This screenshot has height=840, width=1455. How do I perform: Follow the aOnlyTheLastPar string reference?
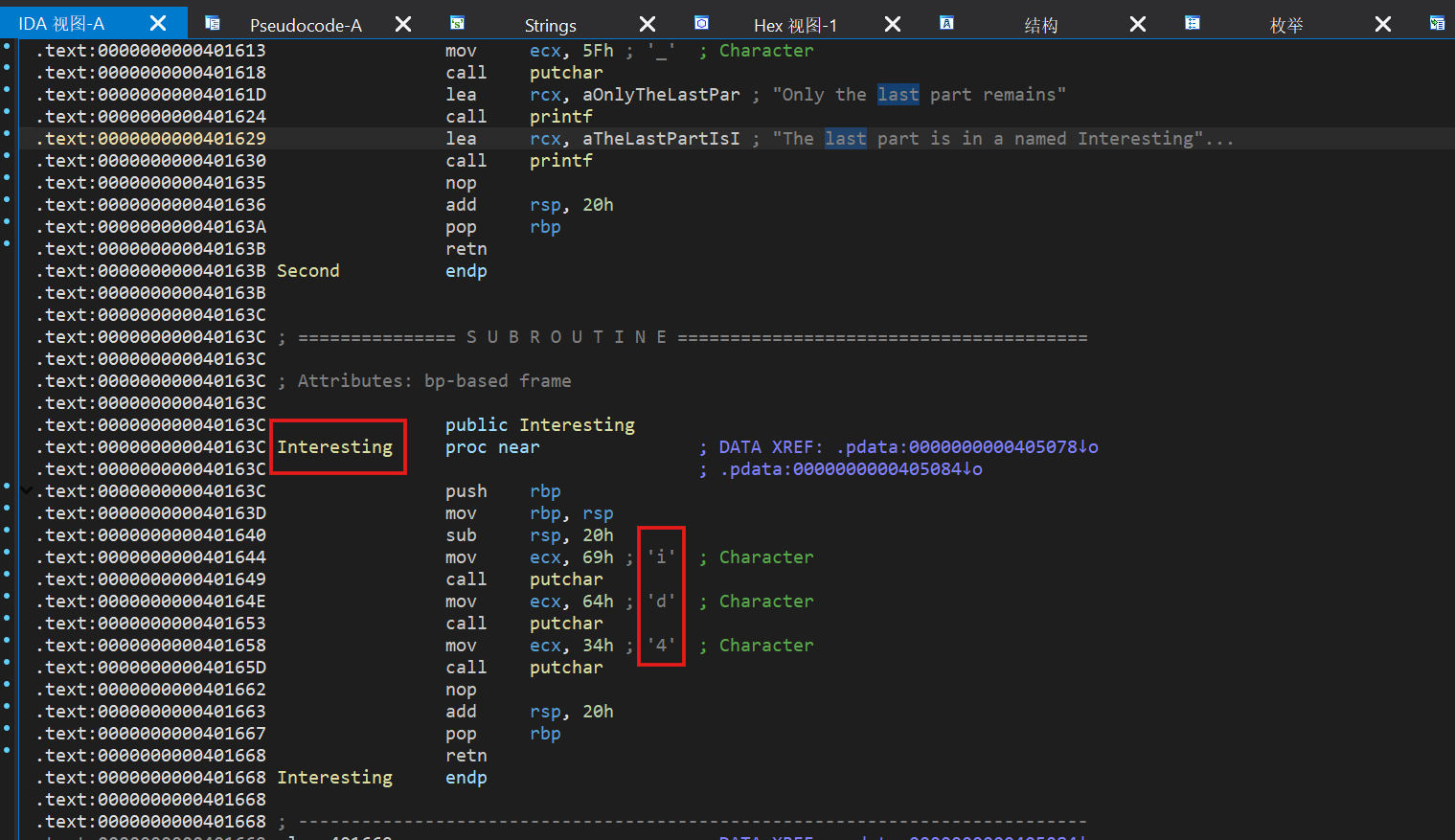[661, 95]
